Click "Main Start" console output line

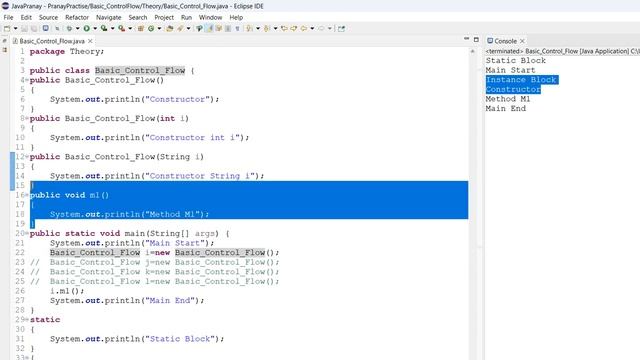pos(510,70)
